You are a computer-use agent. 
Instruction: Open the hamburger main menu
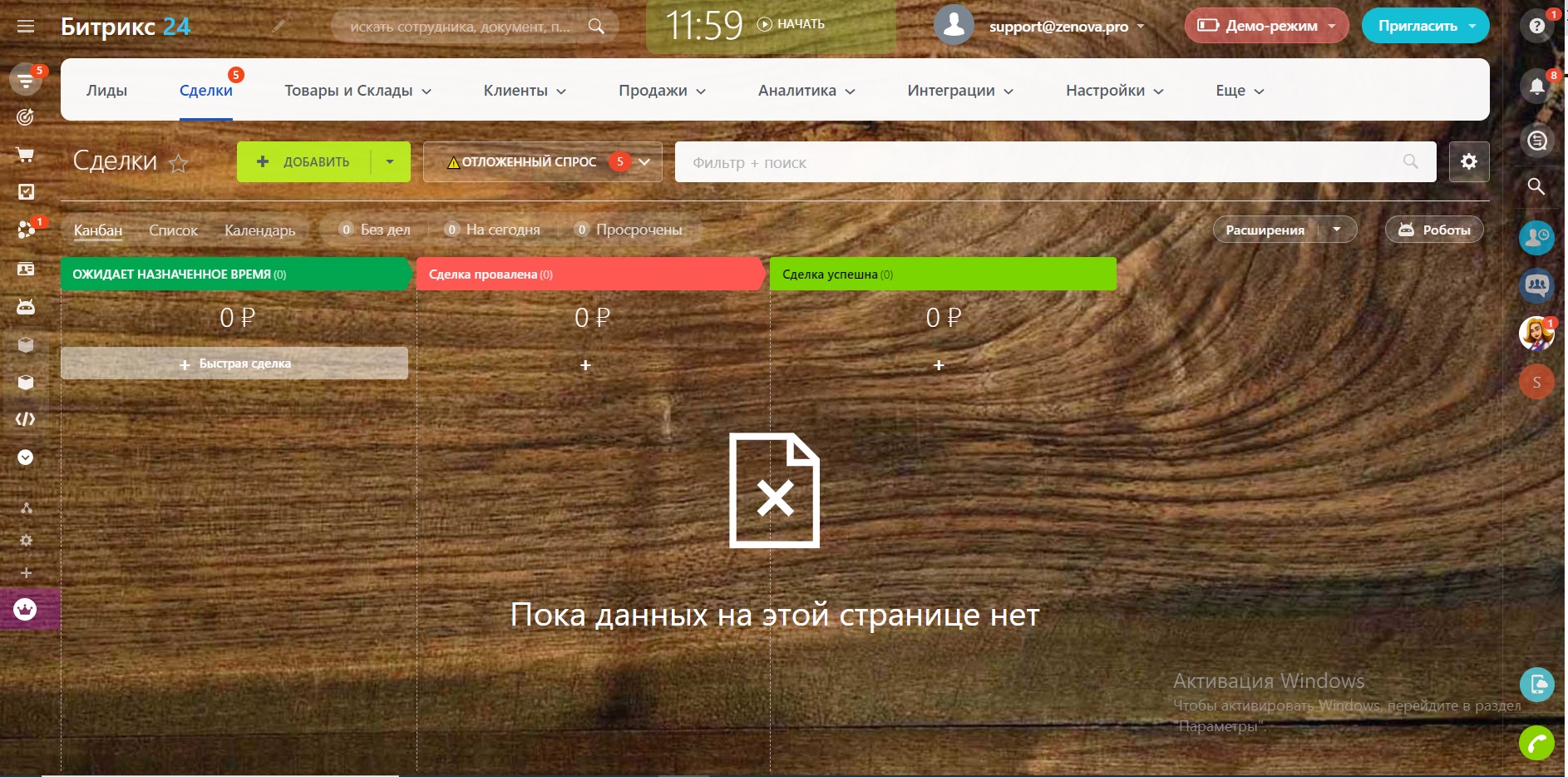coord(26,27)
